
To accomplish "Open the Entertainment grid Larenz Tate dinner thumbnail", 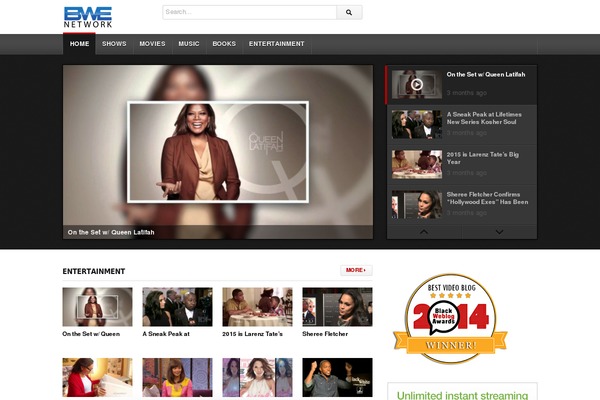I will [257, 307].
